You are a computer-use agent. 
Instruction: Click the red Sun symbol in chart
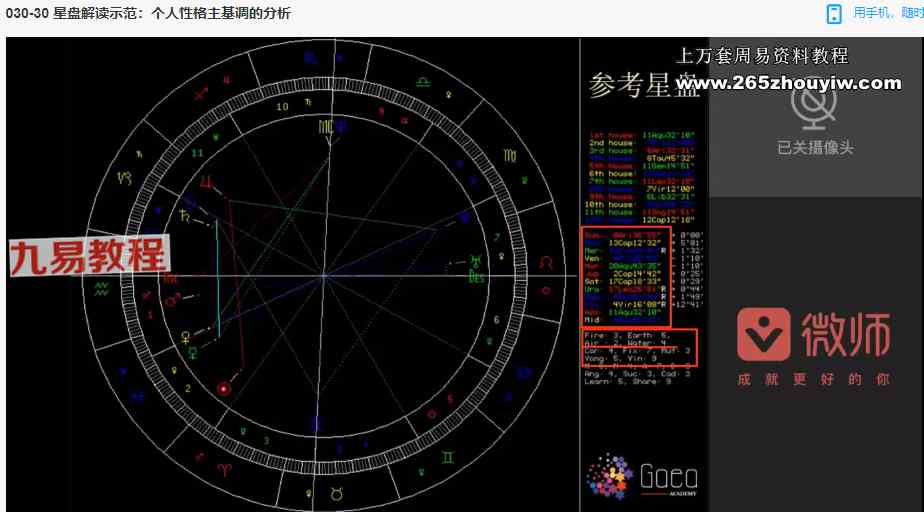pyautogui.click(x=224, y=388)
